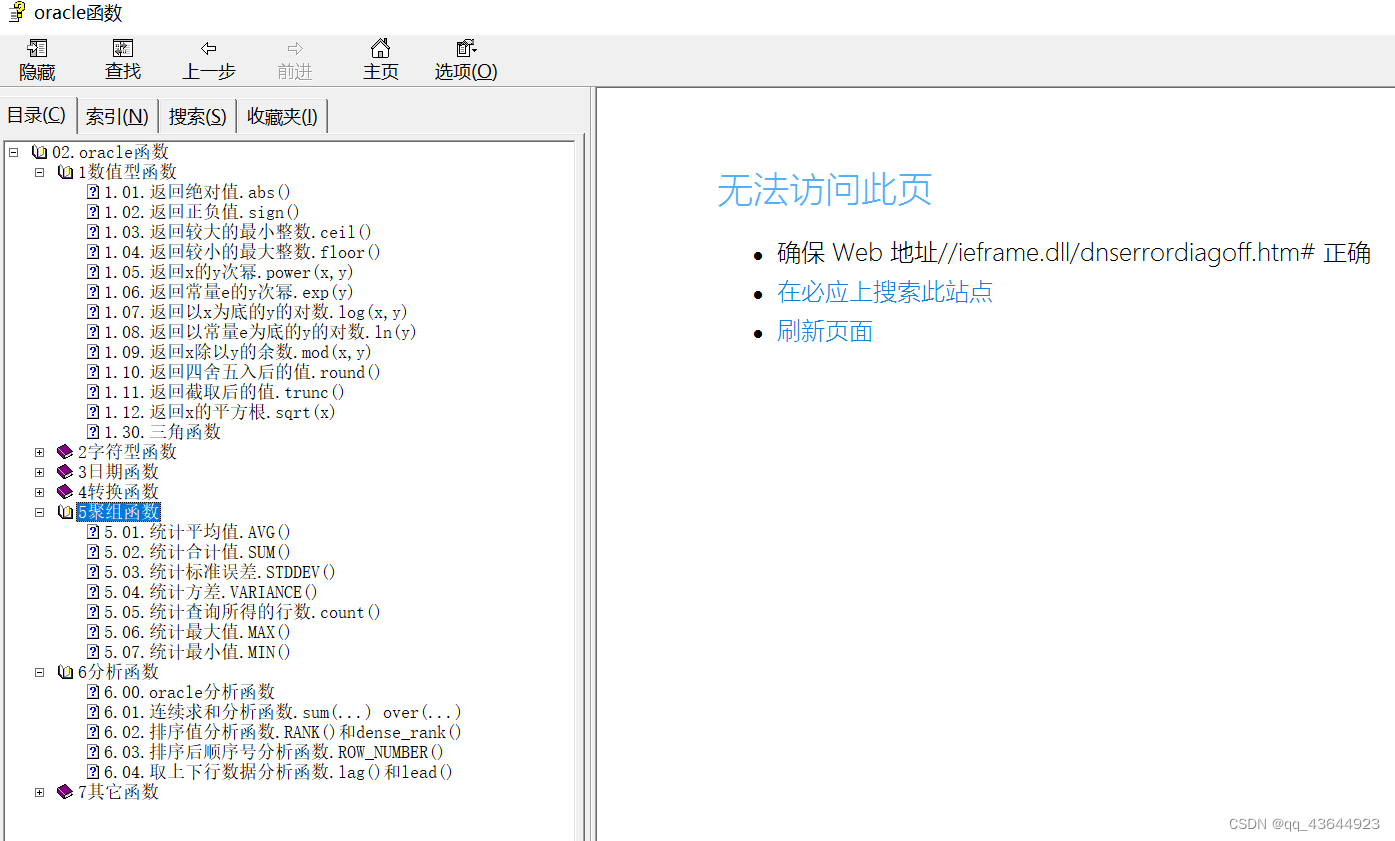Open topic 1.03.返回较大的最小整数.ceil()
Image resolution: width=1395 pixels, height=841 pixels.
point(238,232)
